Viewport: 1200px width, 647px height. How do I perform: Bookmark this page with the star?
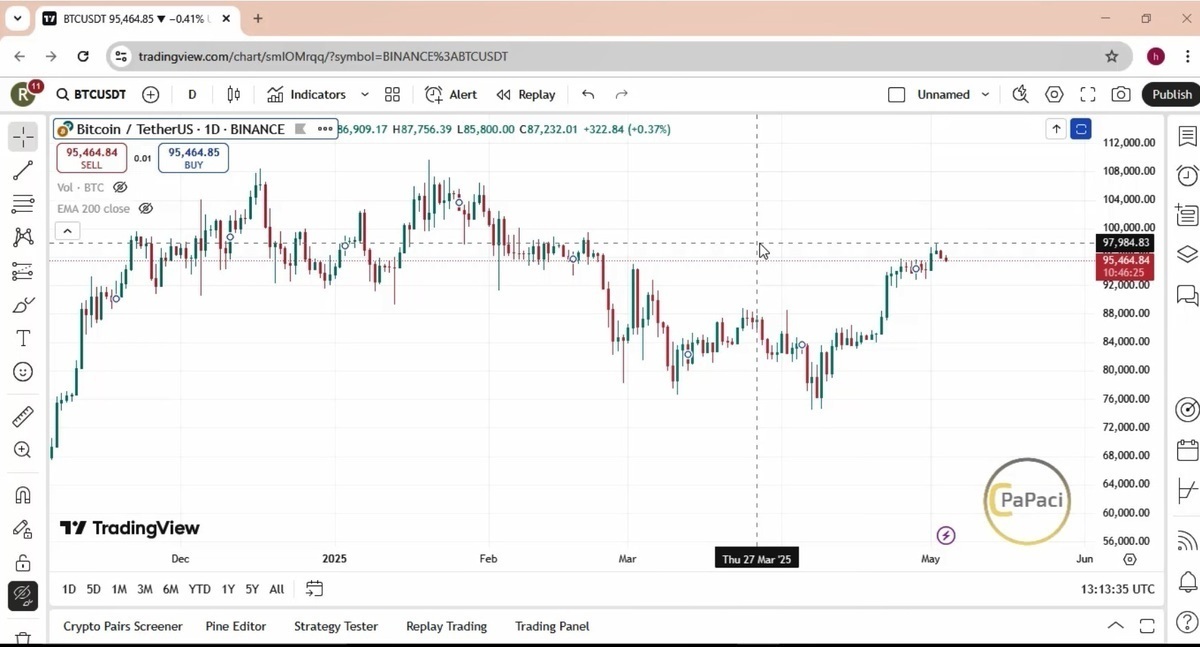(1111, 57)
